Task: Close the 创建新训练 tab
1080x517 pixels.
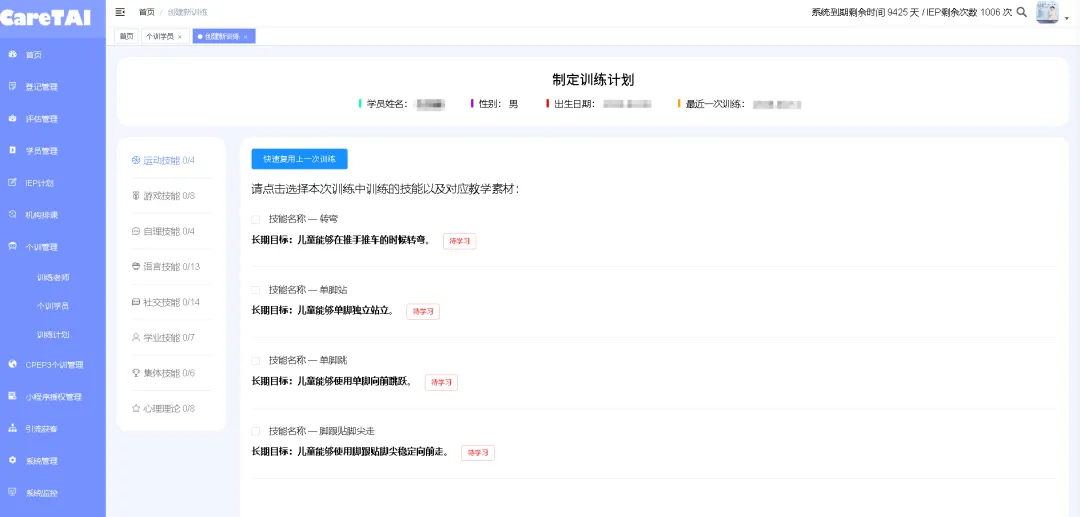Action: tap(246, 36)
